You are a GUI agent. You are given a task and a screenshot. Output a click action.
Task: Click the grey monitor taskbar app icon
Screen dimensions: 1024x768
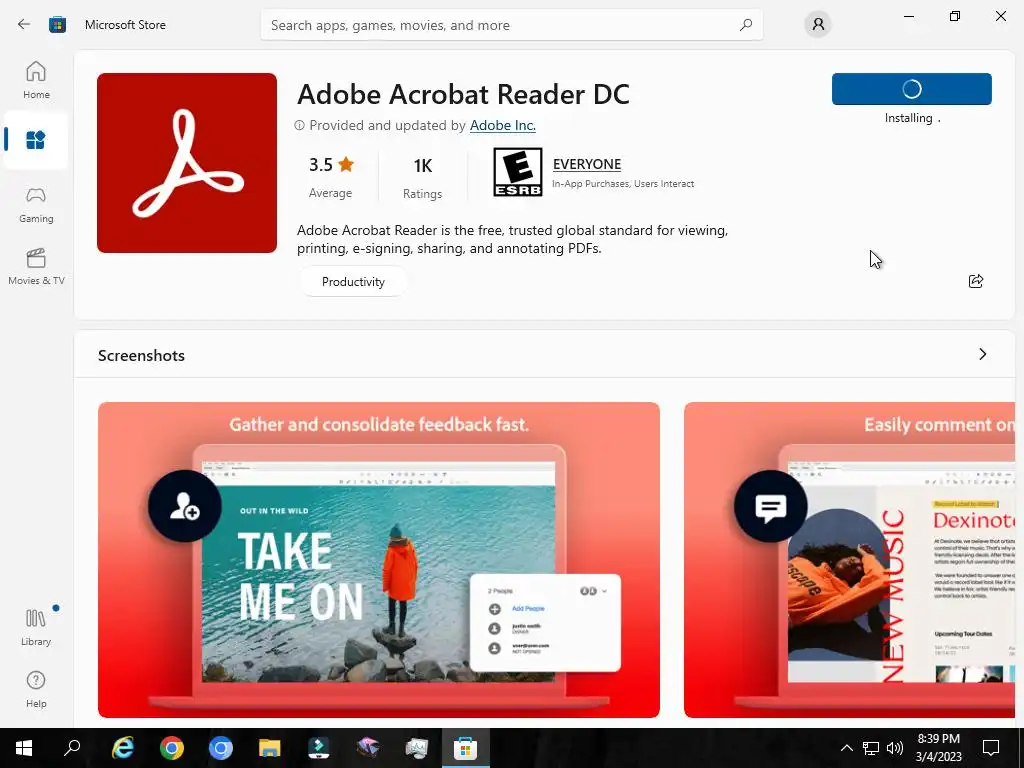(x=417, y=748)
